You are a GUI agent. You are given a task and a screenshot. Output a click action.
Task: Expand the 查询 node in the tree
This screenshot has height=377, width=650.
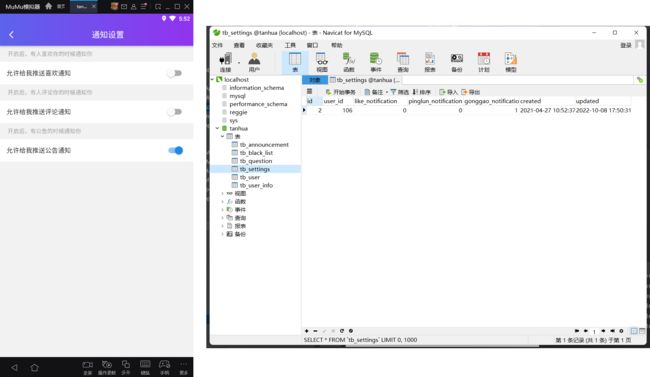coord(223,218)
